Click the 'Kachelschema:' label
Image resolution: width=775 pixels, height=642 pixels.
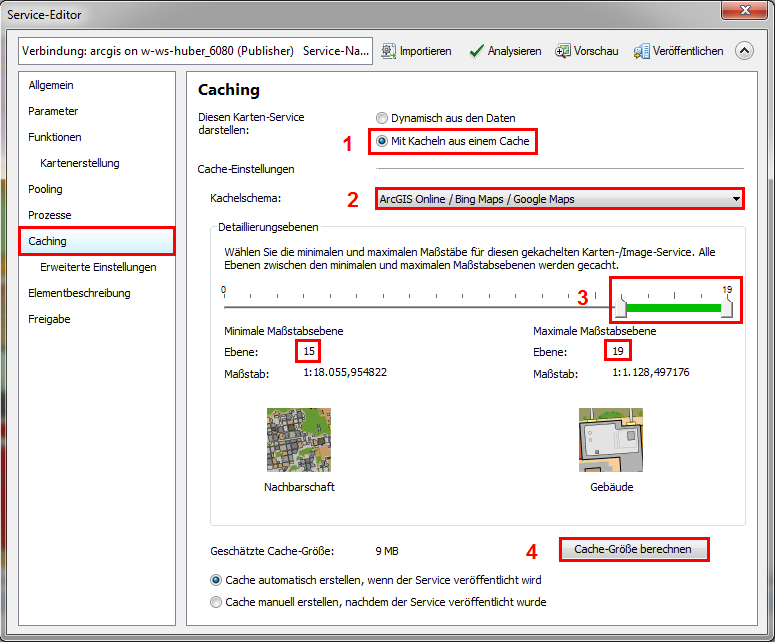click(246, 199)
